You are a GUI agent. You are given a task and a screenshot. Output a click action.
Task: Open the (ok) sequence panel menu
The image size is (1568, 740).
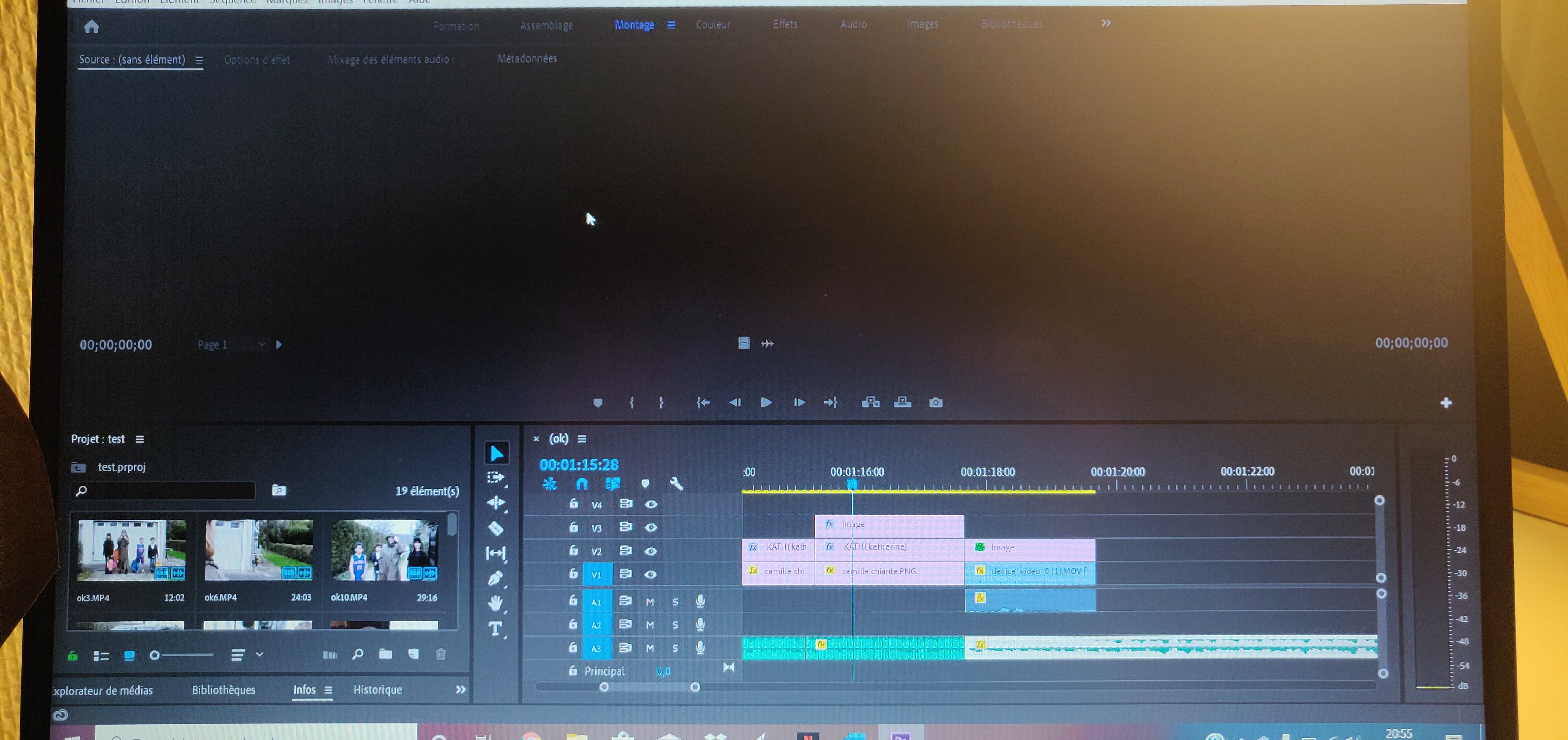[x=582, y=439]
